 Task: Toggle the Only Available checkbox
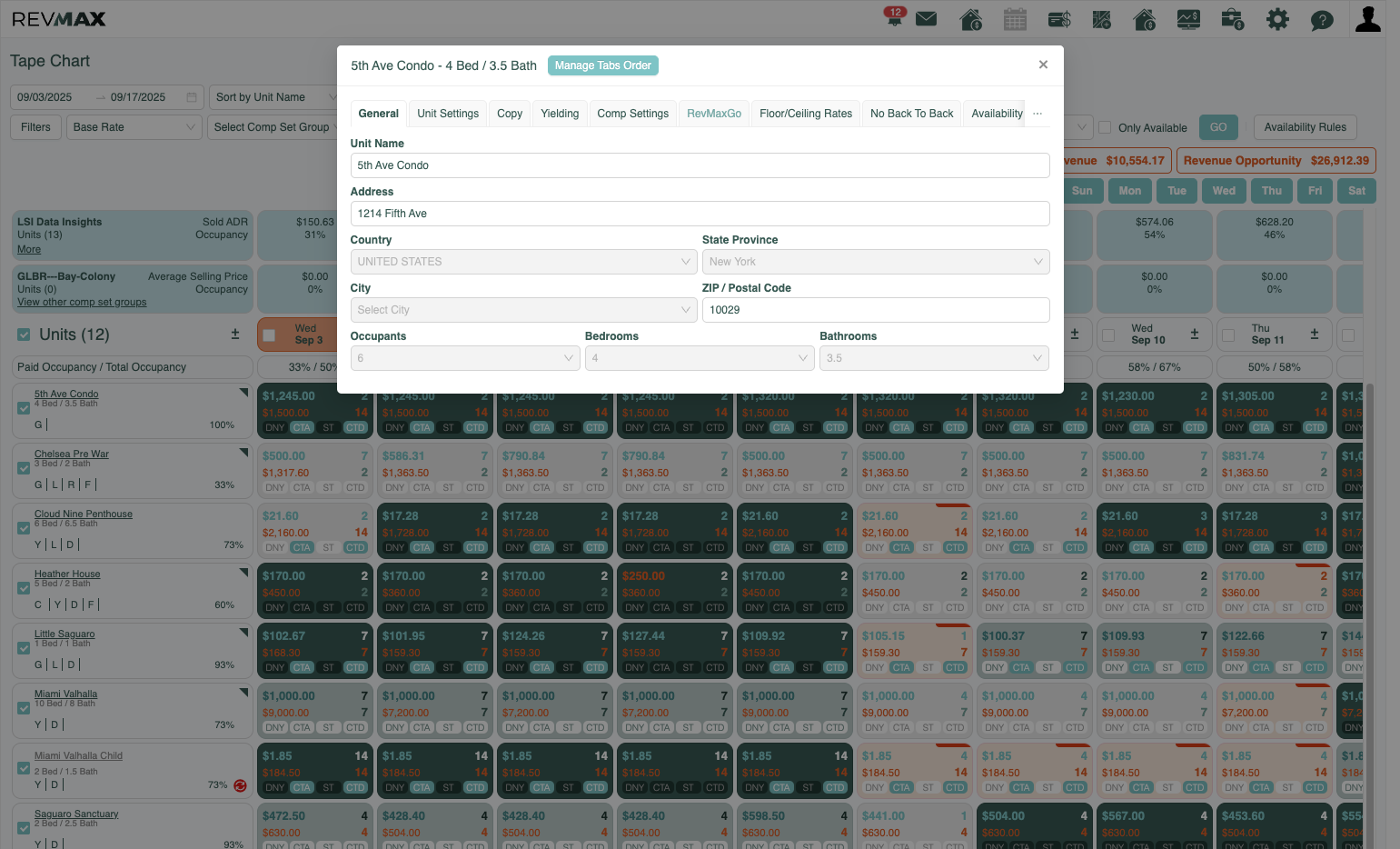[1105, 127]
